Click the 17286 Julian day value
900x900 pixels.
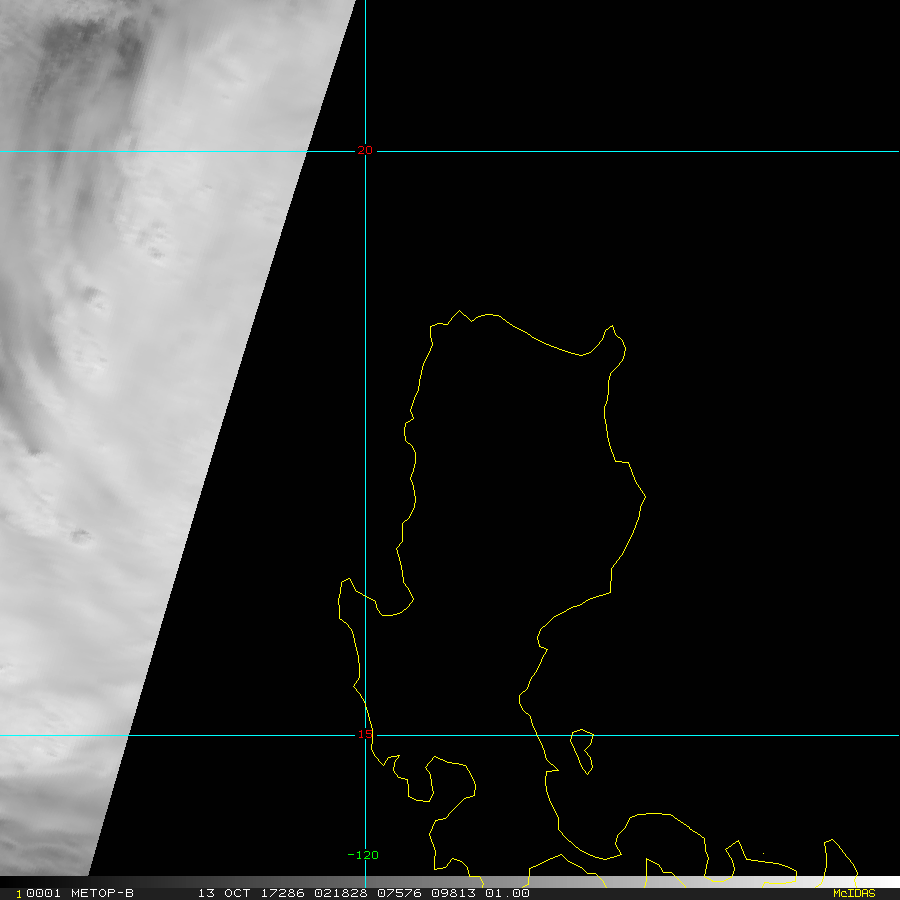tap(284, 893)
